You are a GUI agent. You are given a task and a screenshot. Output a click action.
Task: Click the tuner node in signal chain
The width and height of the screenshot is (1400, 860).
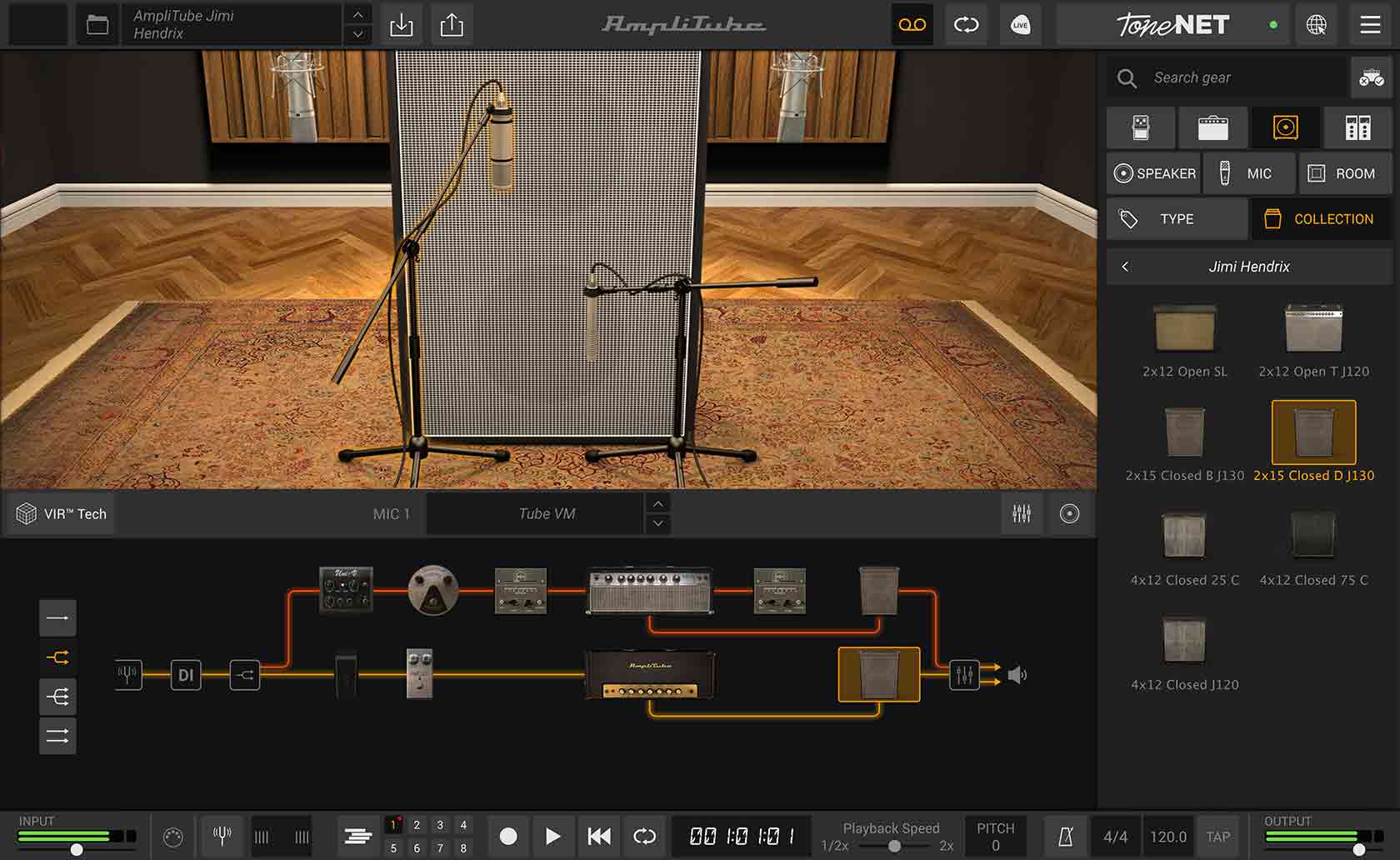click(127, 674)
